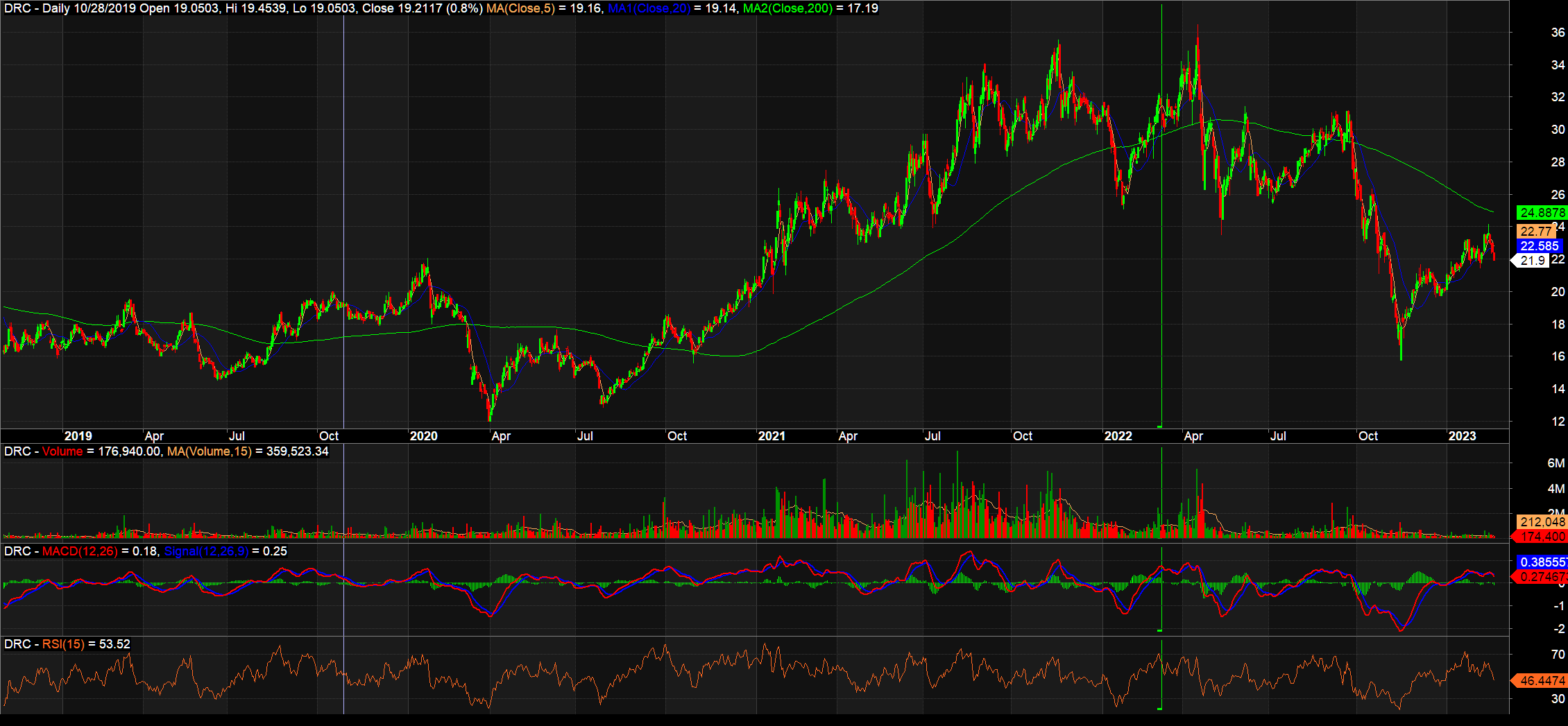Click the white 21.9 last price tag

(x=1533, y=261)
